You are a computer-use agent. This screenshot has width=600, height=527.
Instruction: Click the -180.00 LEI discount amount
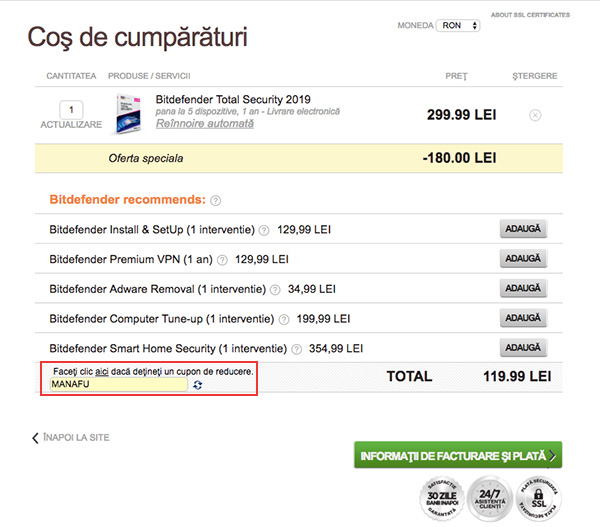click(459, 158)
